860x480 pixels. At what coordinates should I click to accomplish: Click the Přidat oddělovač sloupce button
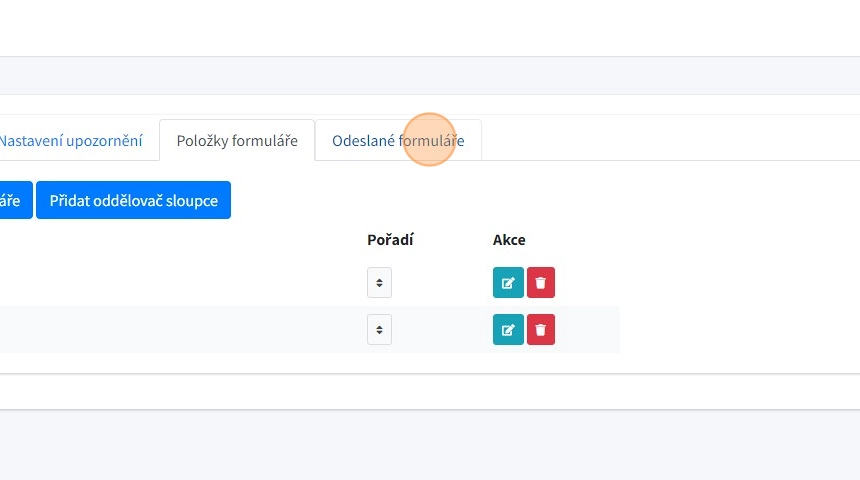pos(133,200)
